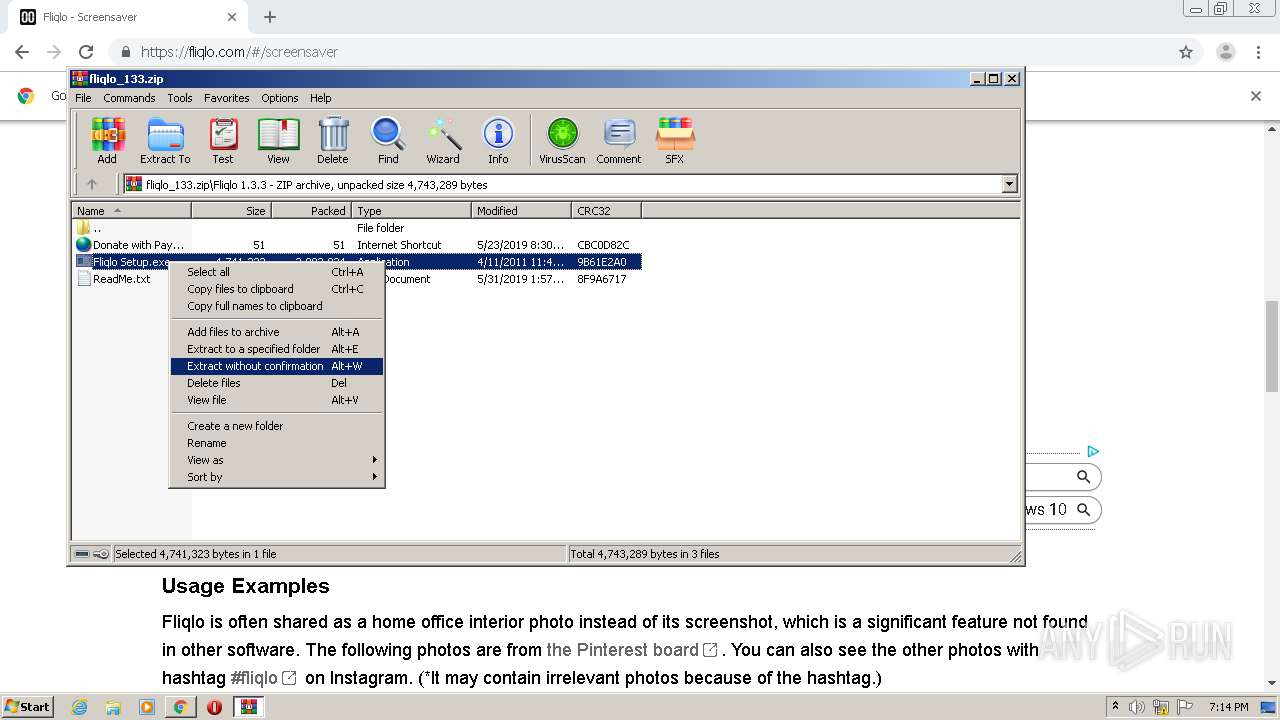Choose 'Copy full names to clipboard'
The image size is (1280, 720).
click(277, 306)
